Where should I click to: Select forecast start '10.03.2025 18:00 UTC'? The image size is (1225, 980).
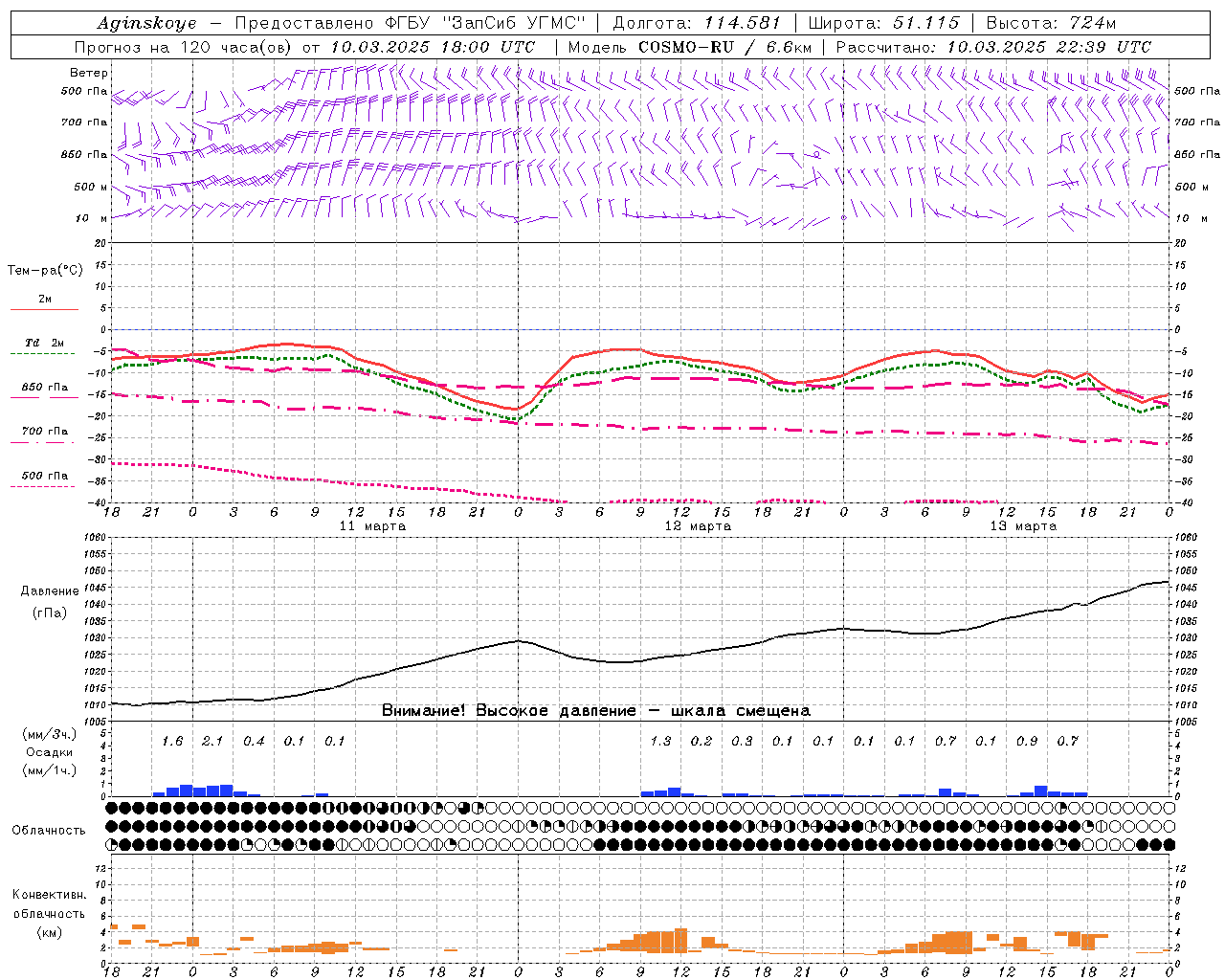(433, 47)
